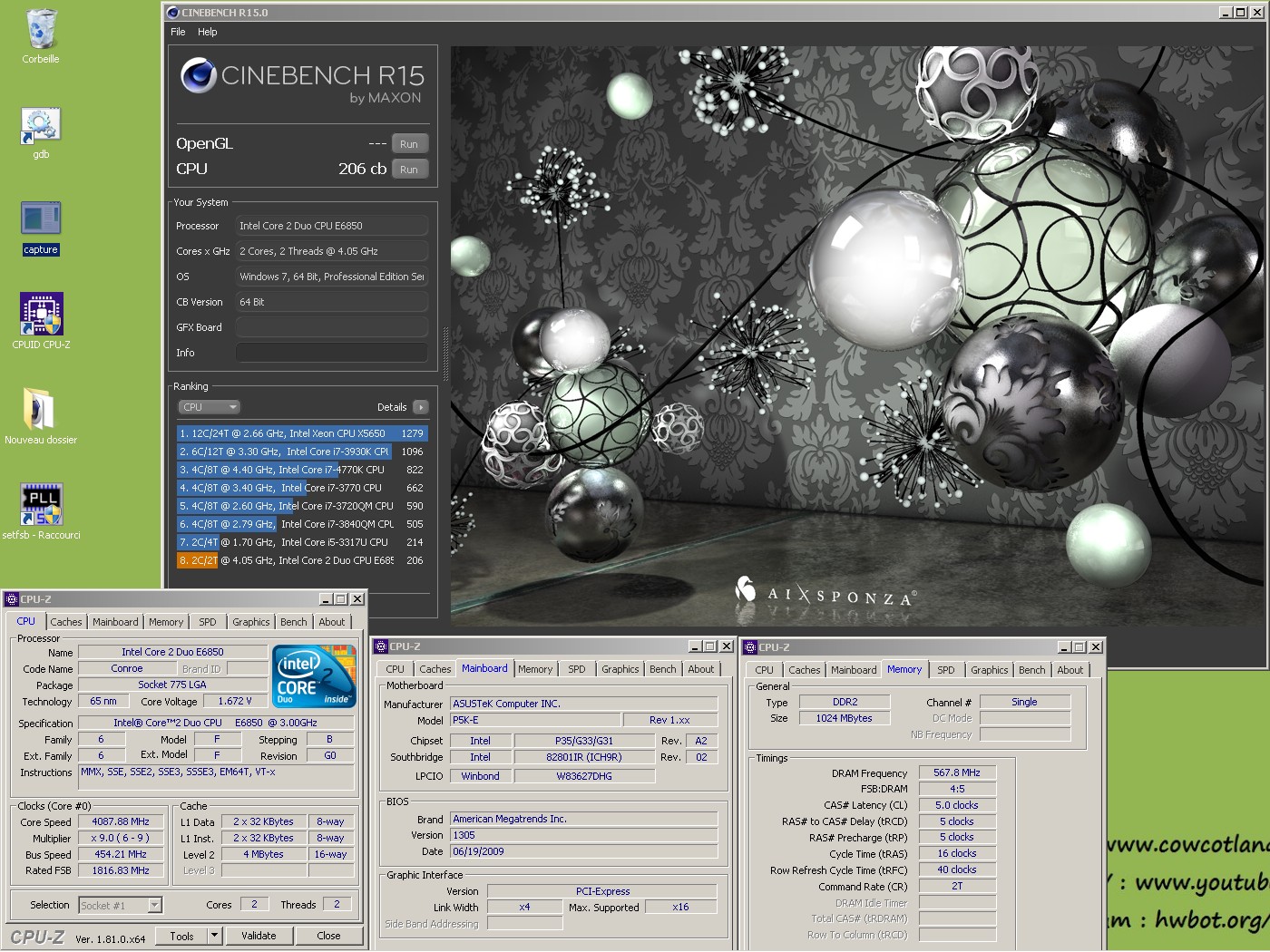Image resolution: width=1270 pixels, height=952 pixels.
Task: Switch to Mainboard tab in CPU-Z CPU window
Action: click(115, 622)
